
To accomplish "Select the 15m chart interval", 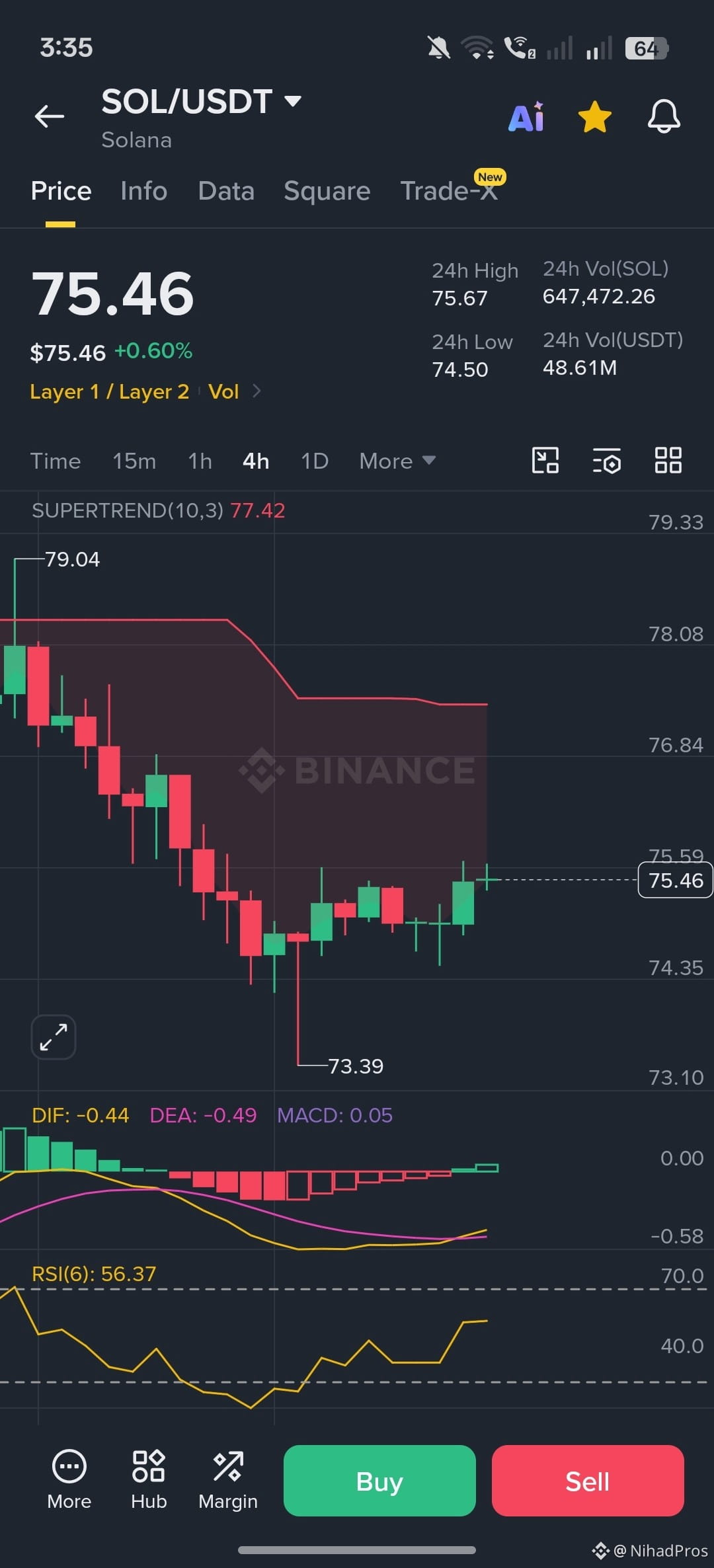I will coord(134,461).
